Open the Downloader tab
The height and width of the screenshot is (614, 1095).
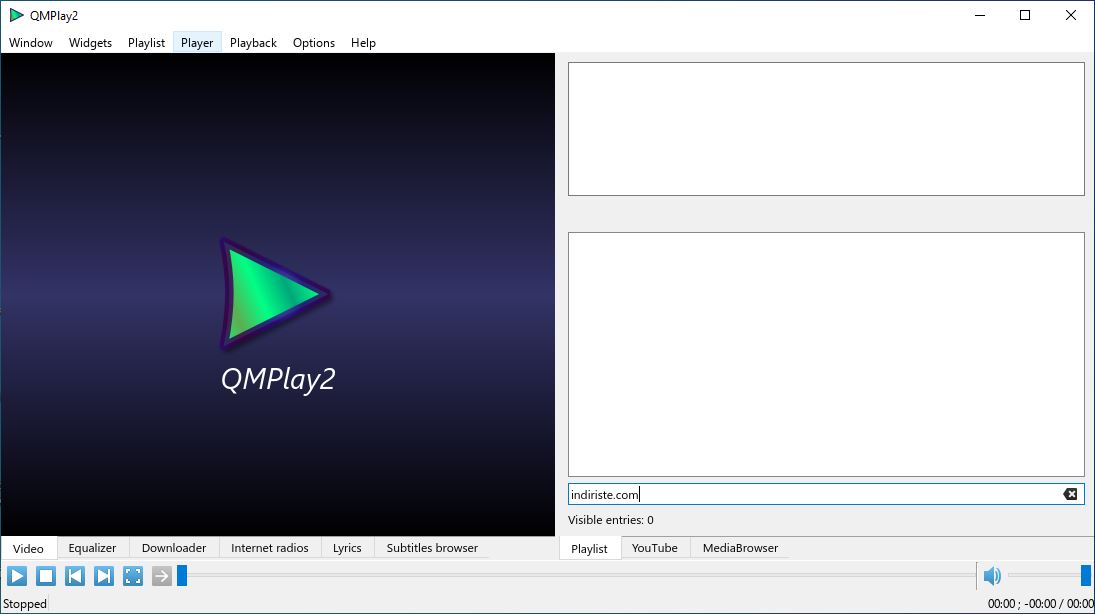click(x=174, y=548)
